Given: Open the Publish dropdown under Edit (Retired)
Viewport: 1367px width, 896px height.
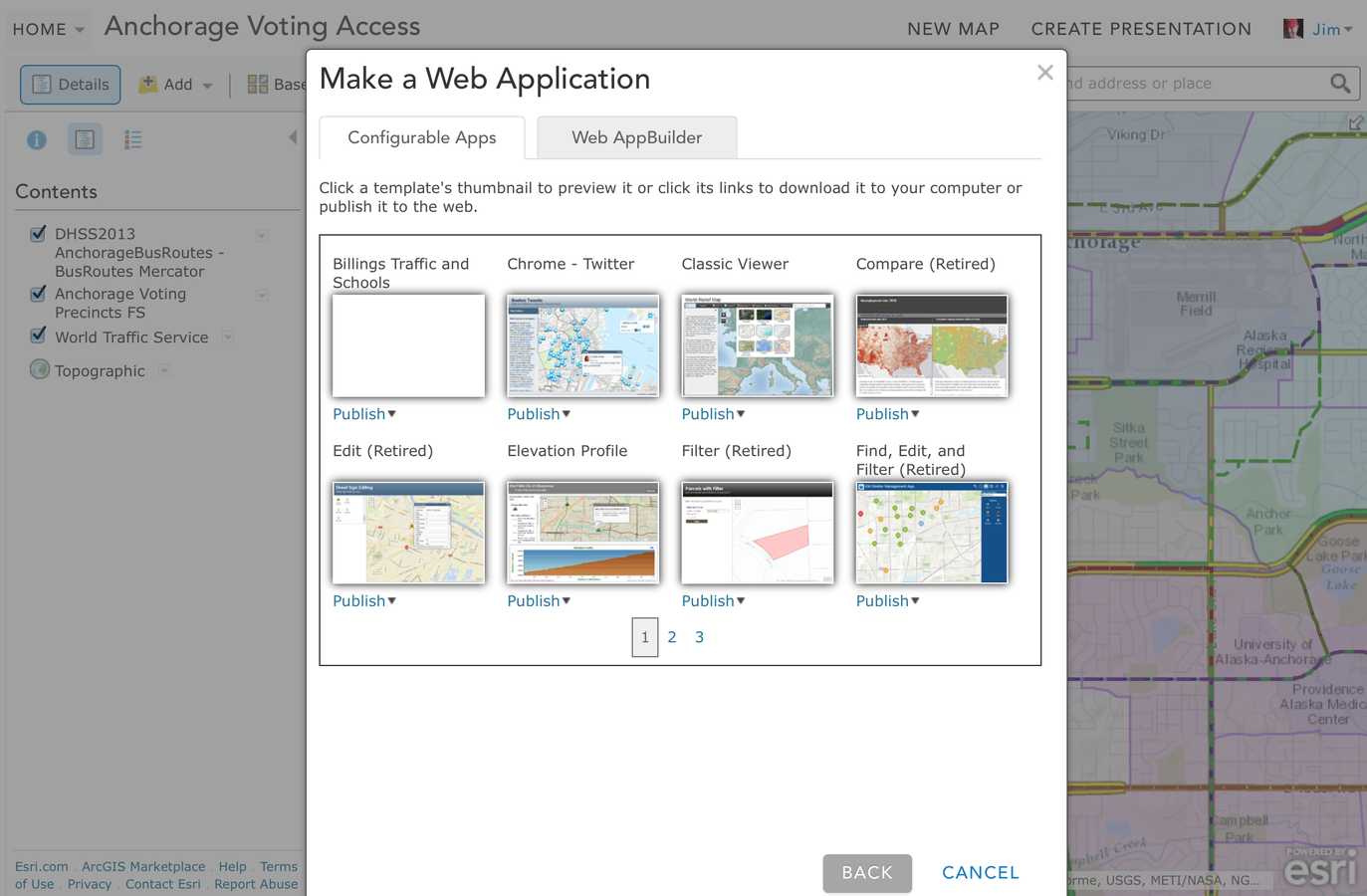Looking at the screenshot, I should click(364, 601).
